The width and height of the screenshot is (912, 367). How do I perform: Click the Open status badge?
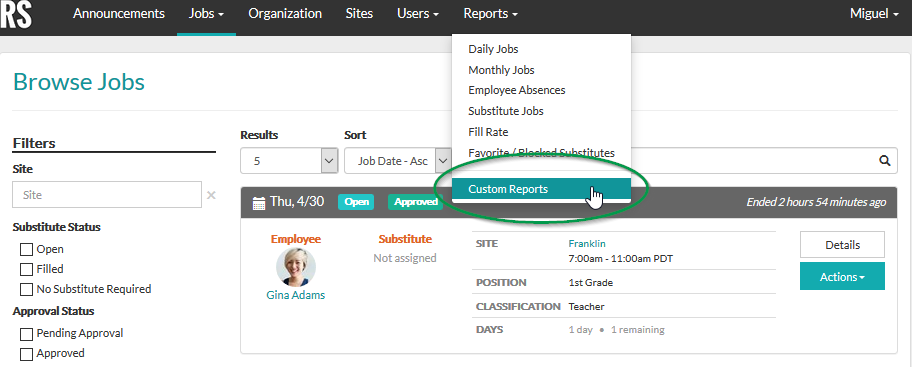(356, 202)
